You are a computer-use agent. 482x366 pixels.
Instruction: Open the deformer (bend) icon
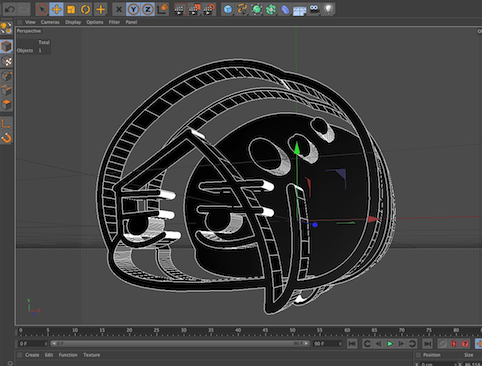[285, 9]
